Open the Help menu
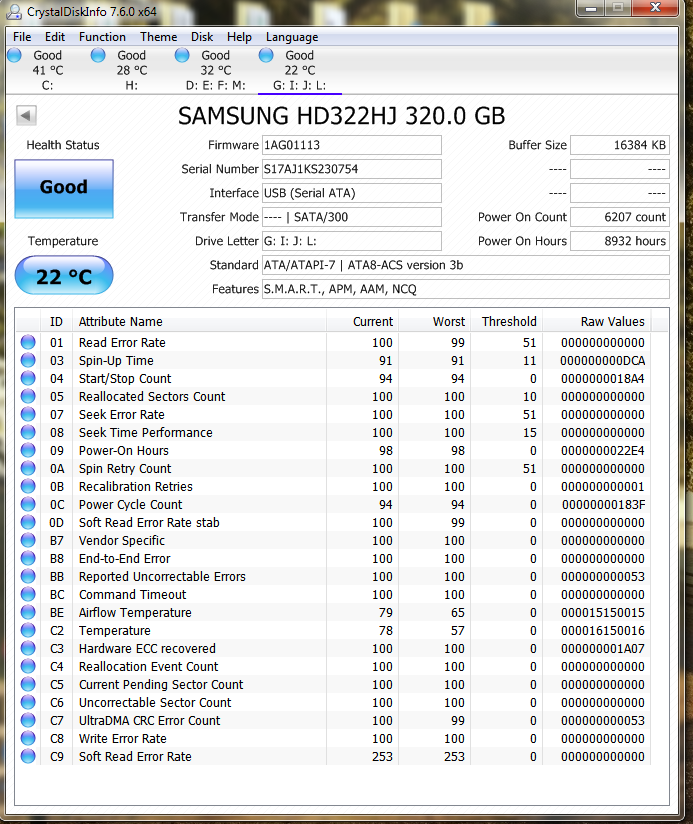 click(239, 37)
